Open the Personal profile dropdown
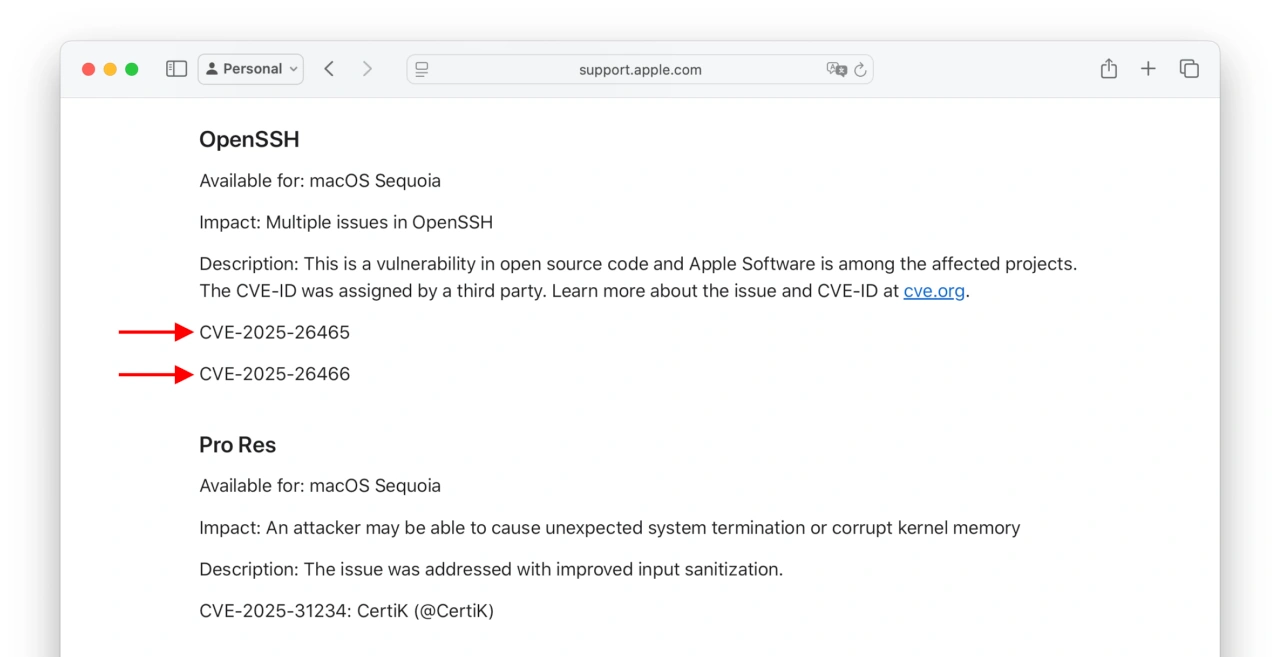Image resolution: width=1280 pixels, height=657 pixels. point(251,69)
